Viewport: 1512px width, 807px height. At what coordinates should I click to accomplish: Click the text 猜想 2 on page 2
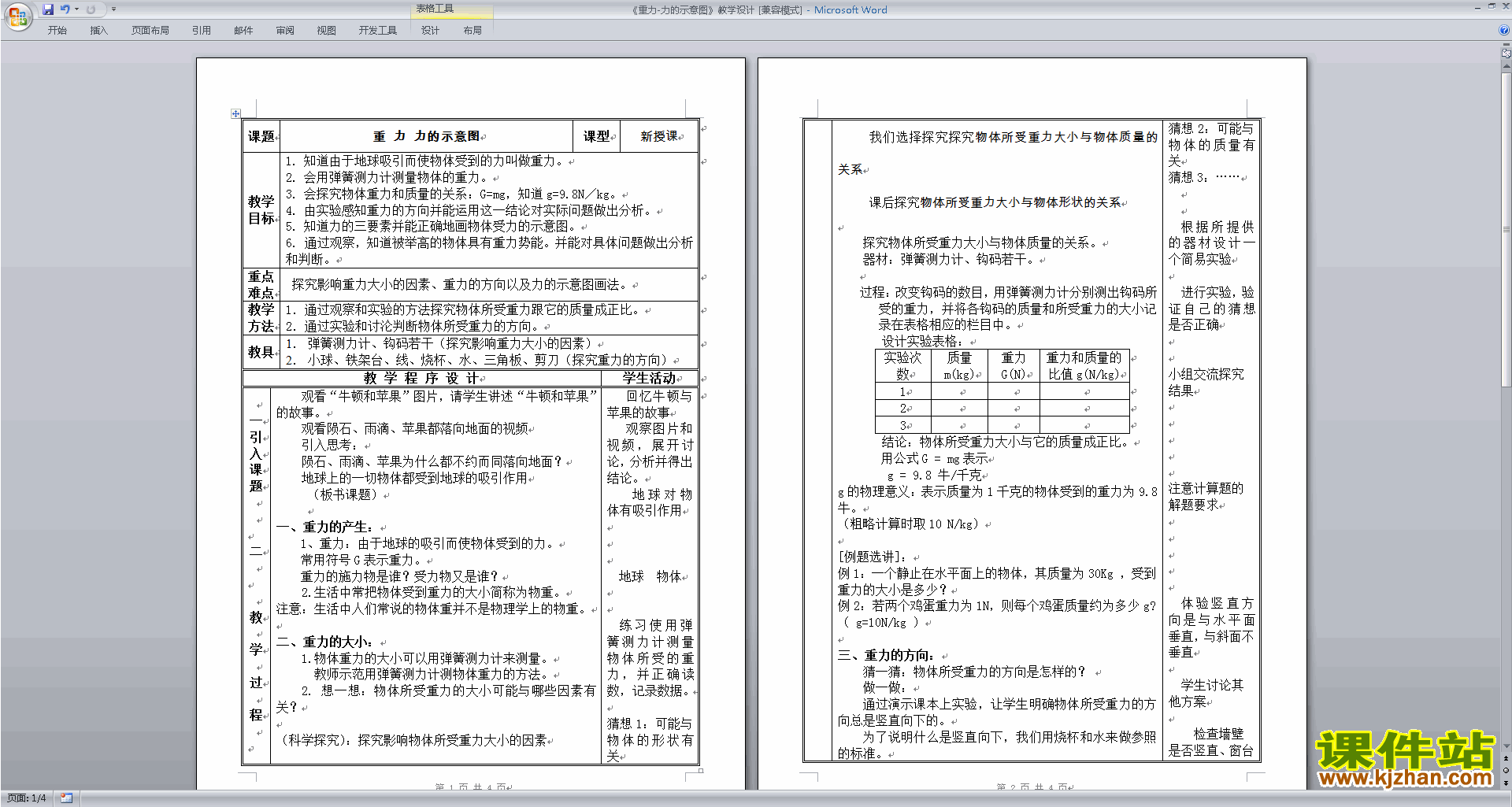coord(1188,128)
